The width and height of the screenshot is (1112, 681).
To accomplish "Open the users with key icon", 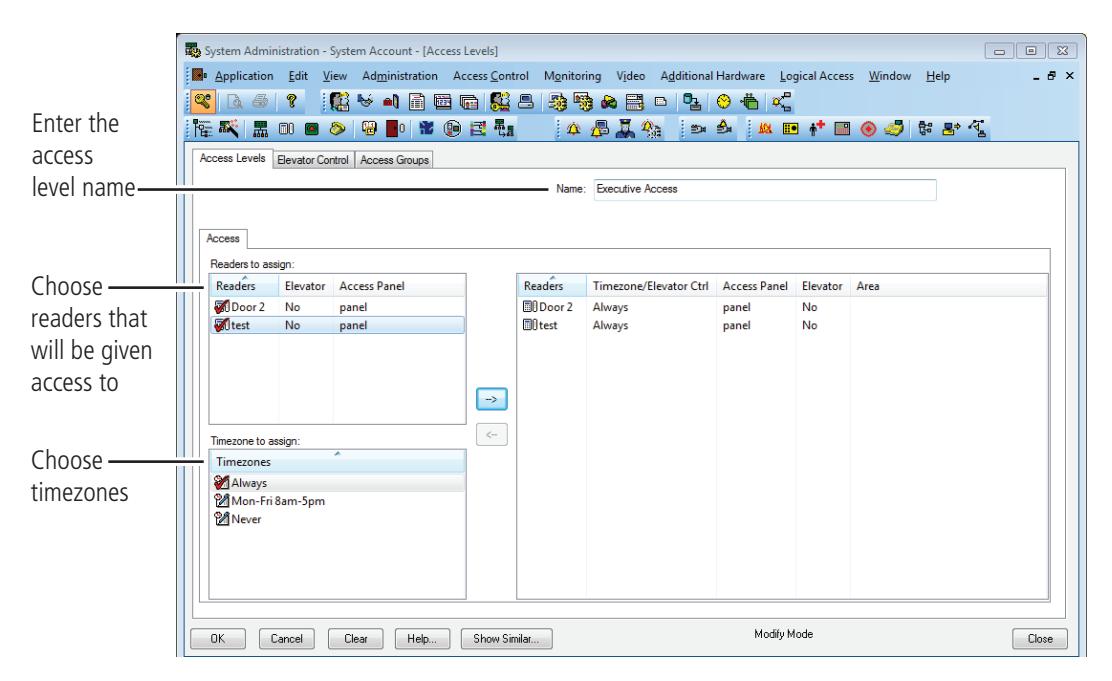I will point(499,101).
